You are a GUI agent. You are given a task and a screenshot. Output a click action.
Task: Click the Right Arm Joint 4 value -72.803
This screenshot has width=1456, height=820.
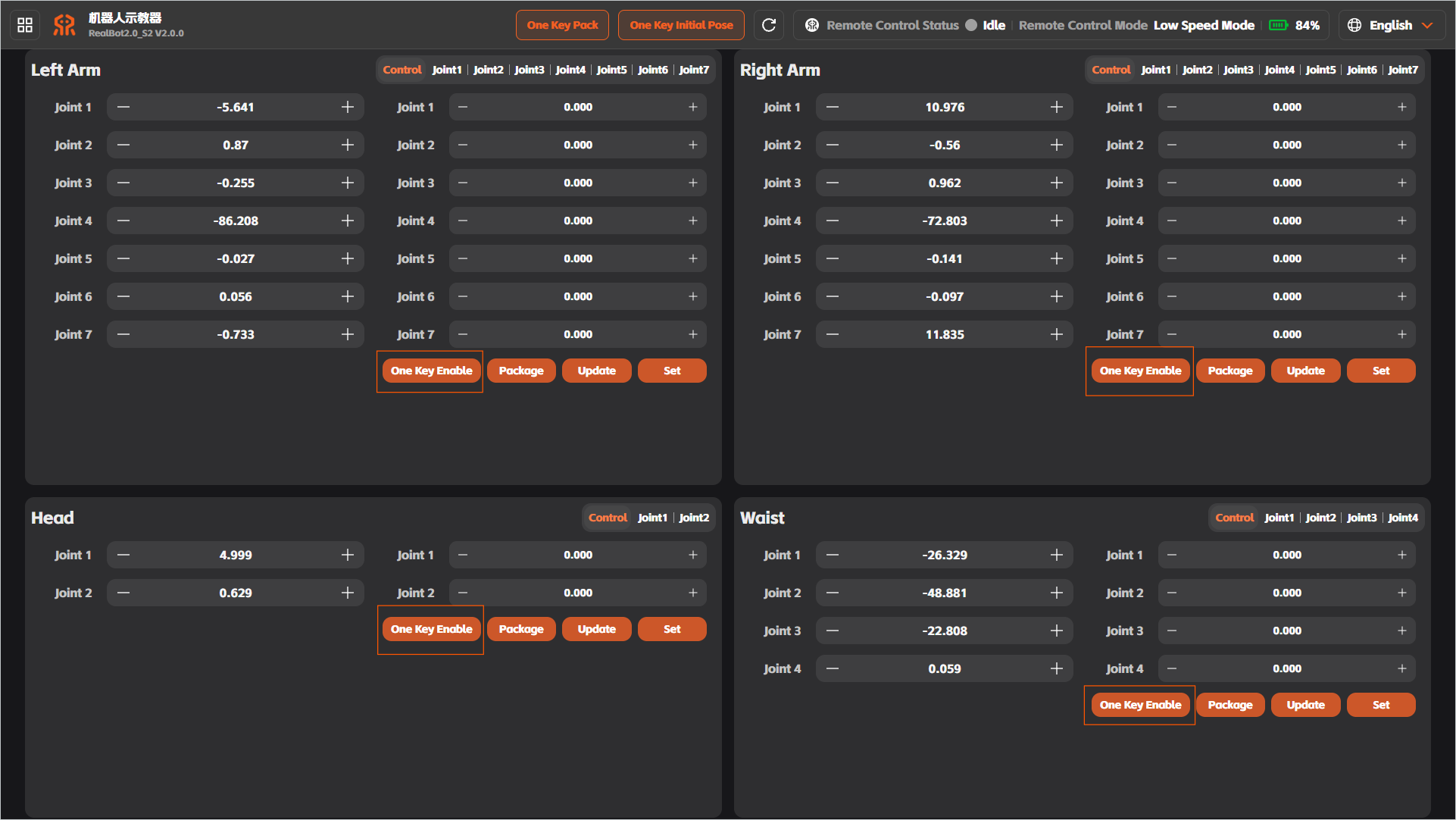click(945, 221)
